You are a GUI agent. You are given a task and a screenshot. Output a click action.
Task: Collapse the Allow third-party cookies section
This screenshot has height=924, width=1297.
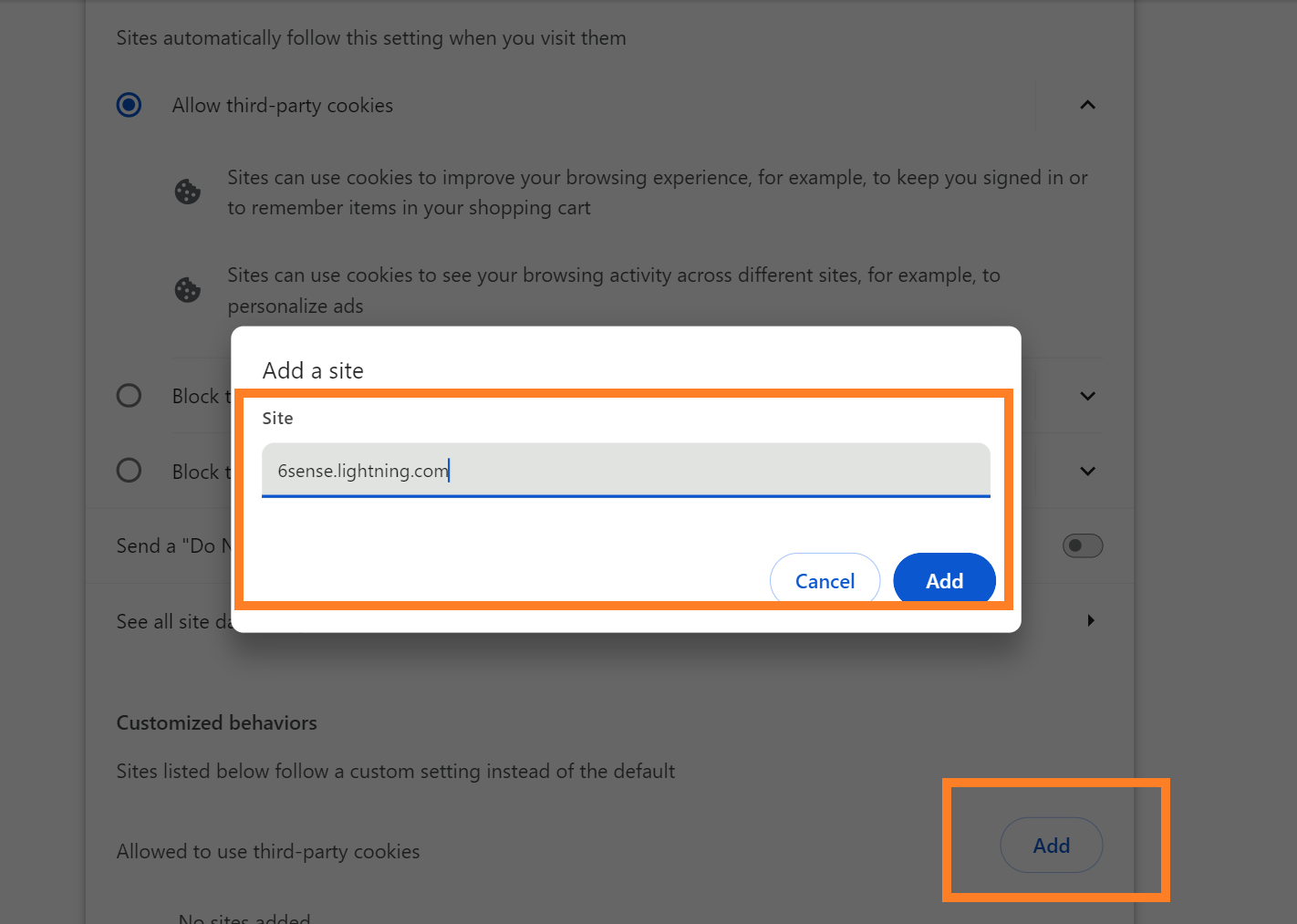coord(1087,105)
